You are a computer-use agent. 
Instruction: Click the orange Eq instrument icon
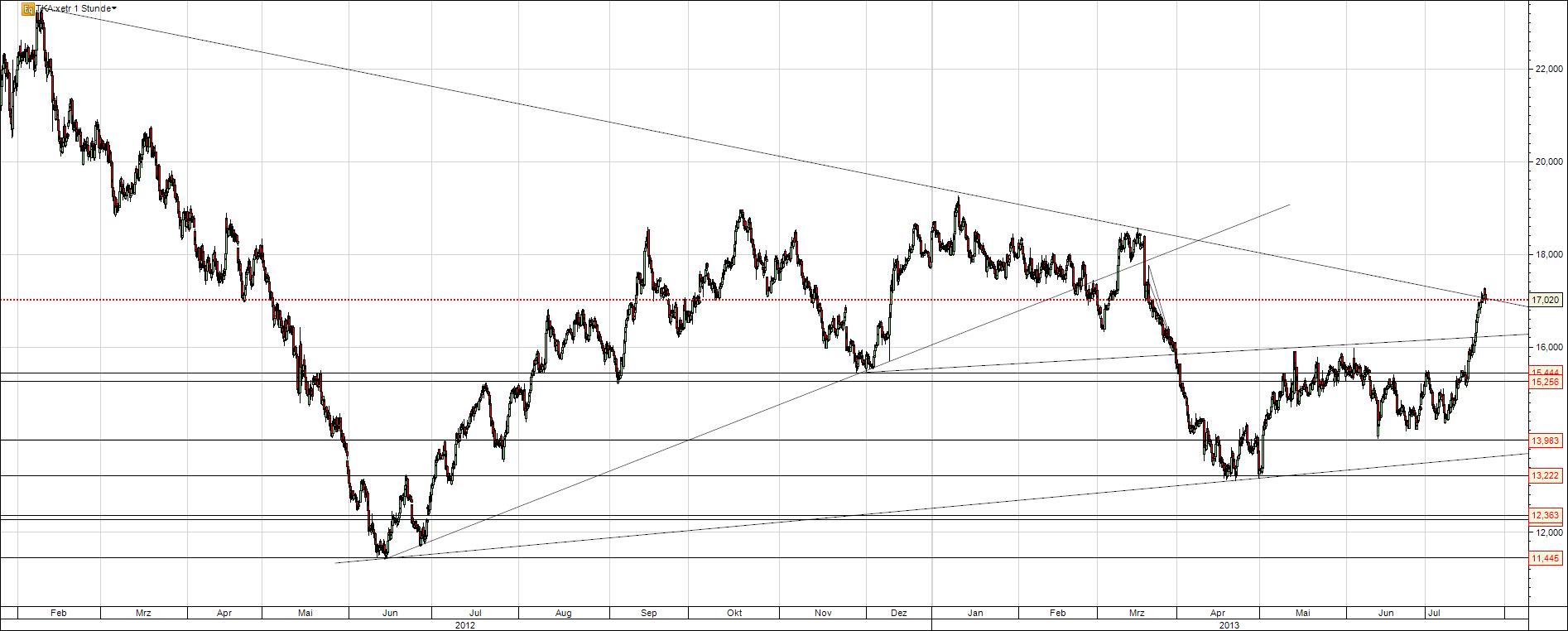27,9
